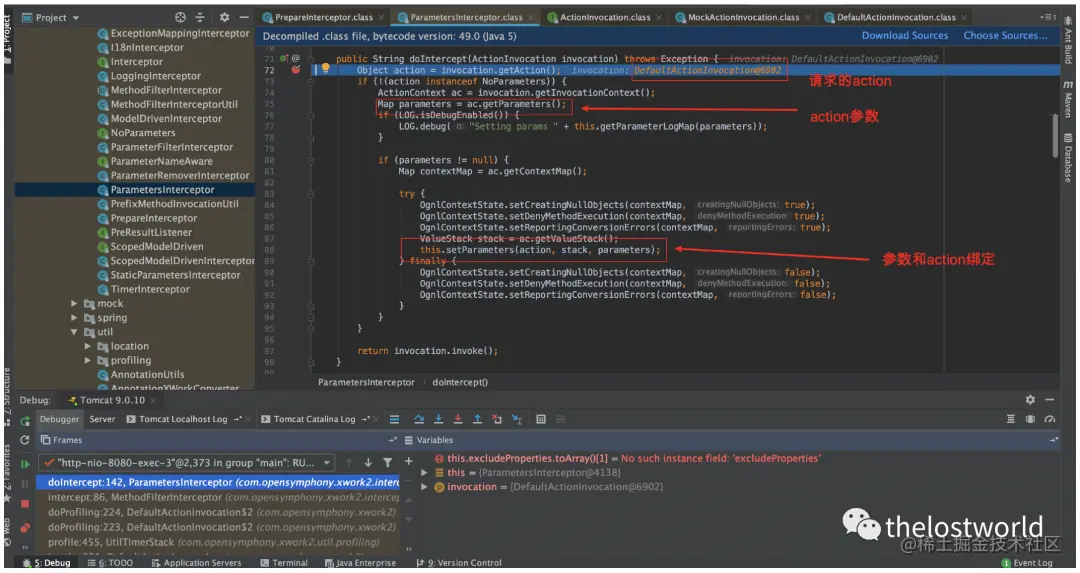
Task: Click Debug panel settings gear icon
Action: tap(1030, 399)
